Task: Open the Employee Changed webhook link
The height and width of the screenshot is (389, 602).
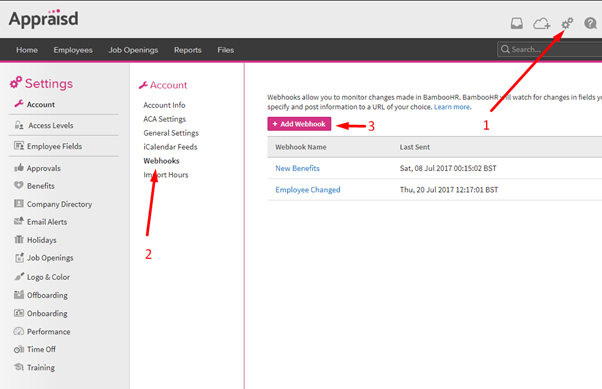Action: click(x=308, y=190)
